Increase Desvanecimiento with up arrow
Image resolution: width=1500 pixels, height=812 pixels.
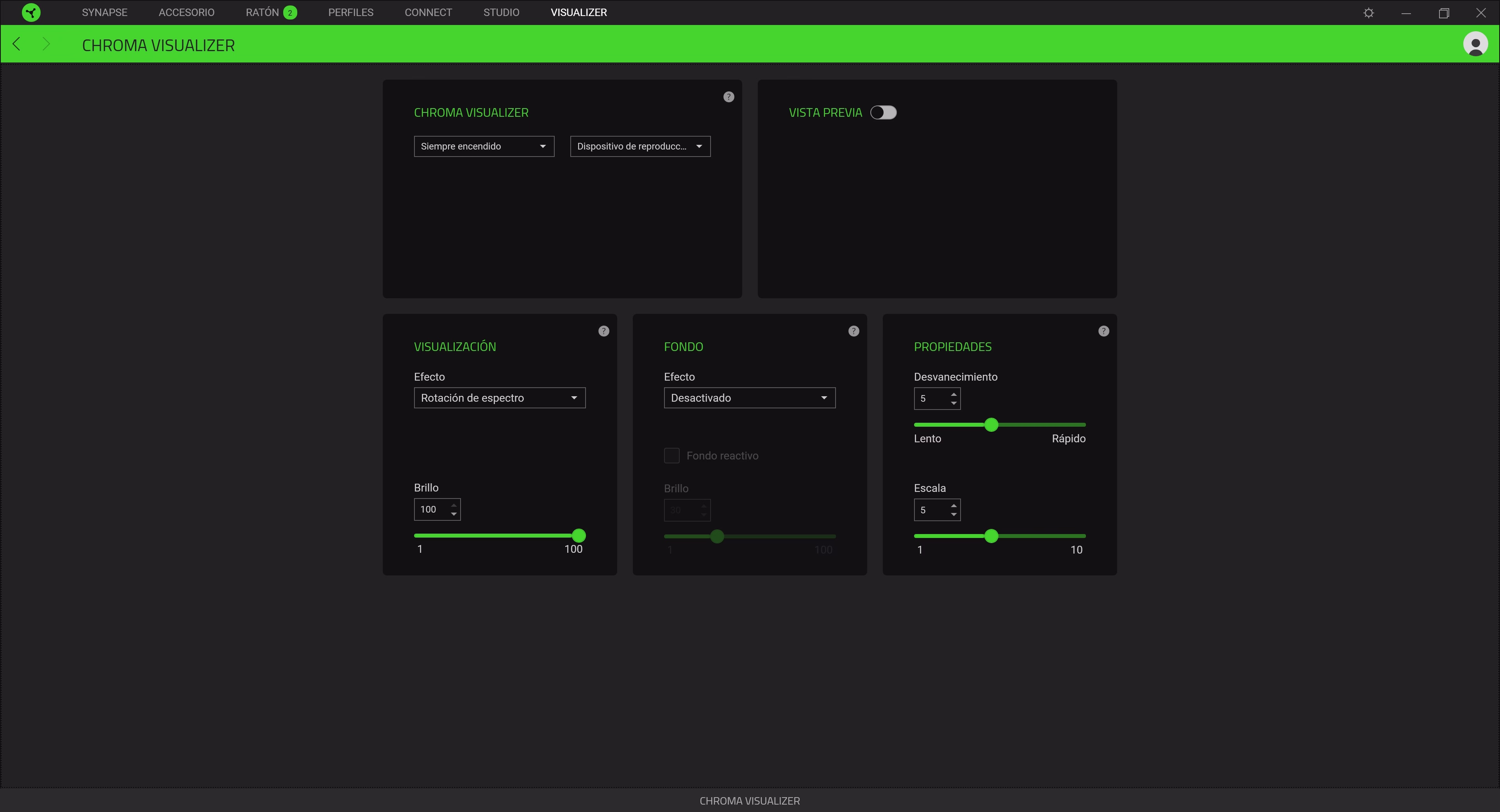coord(953,395)
